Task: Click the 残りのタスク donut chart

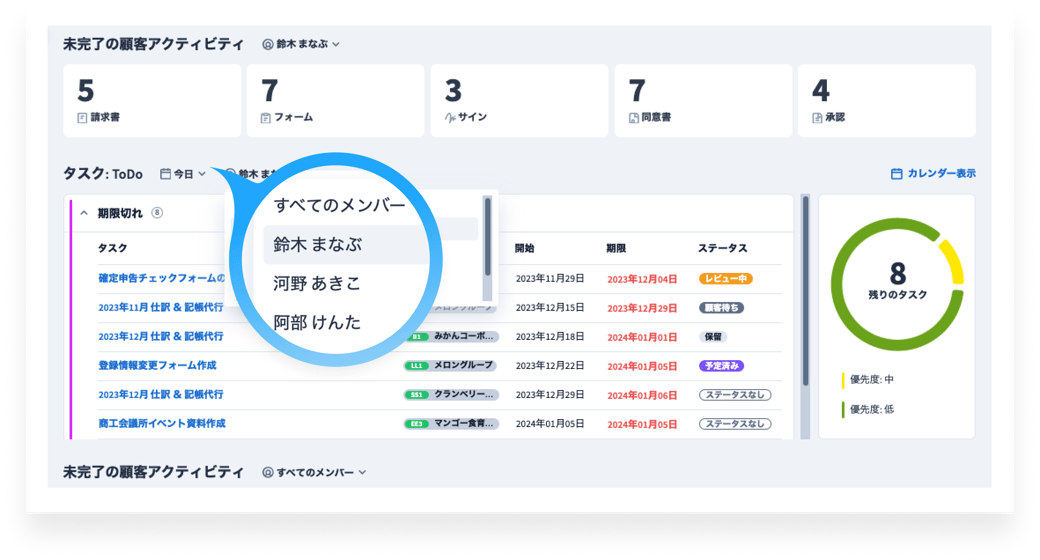Action: [x=897, y=284]
